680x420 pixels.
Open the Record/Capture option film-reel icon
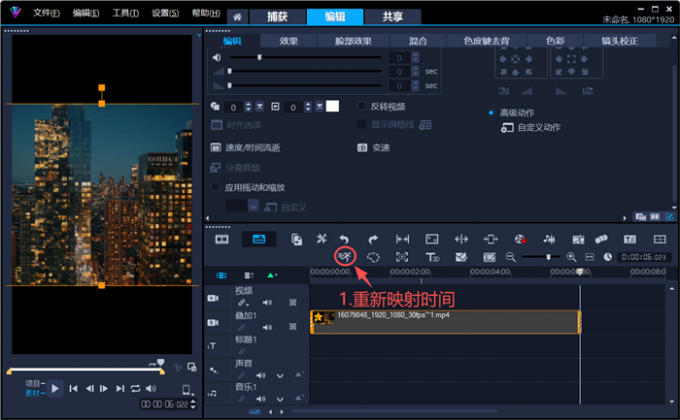[520, 239]
